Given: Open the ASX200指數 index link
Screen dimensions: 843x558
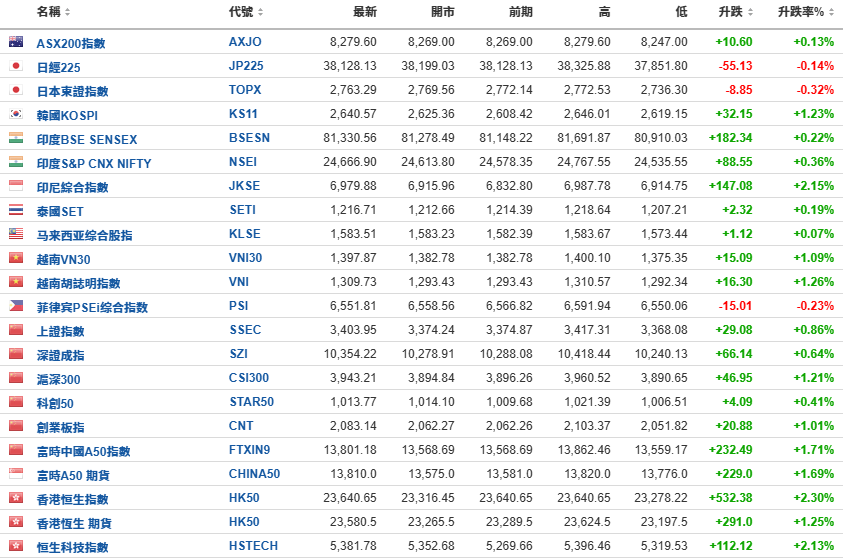Looking at the screenshot, I should point(71,44).
